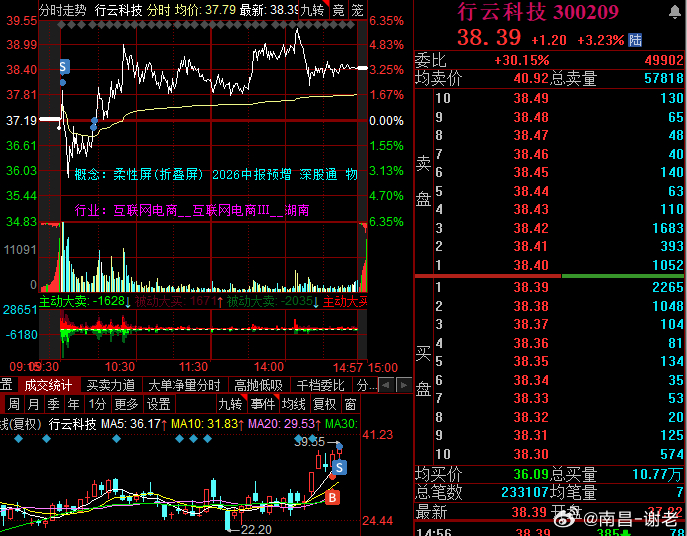This screenshot has width=687, height=536.
Task: Click the stock title 行云科技 300209
Action: click(538, 12)
